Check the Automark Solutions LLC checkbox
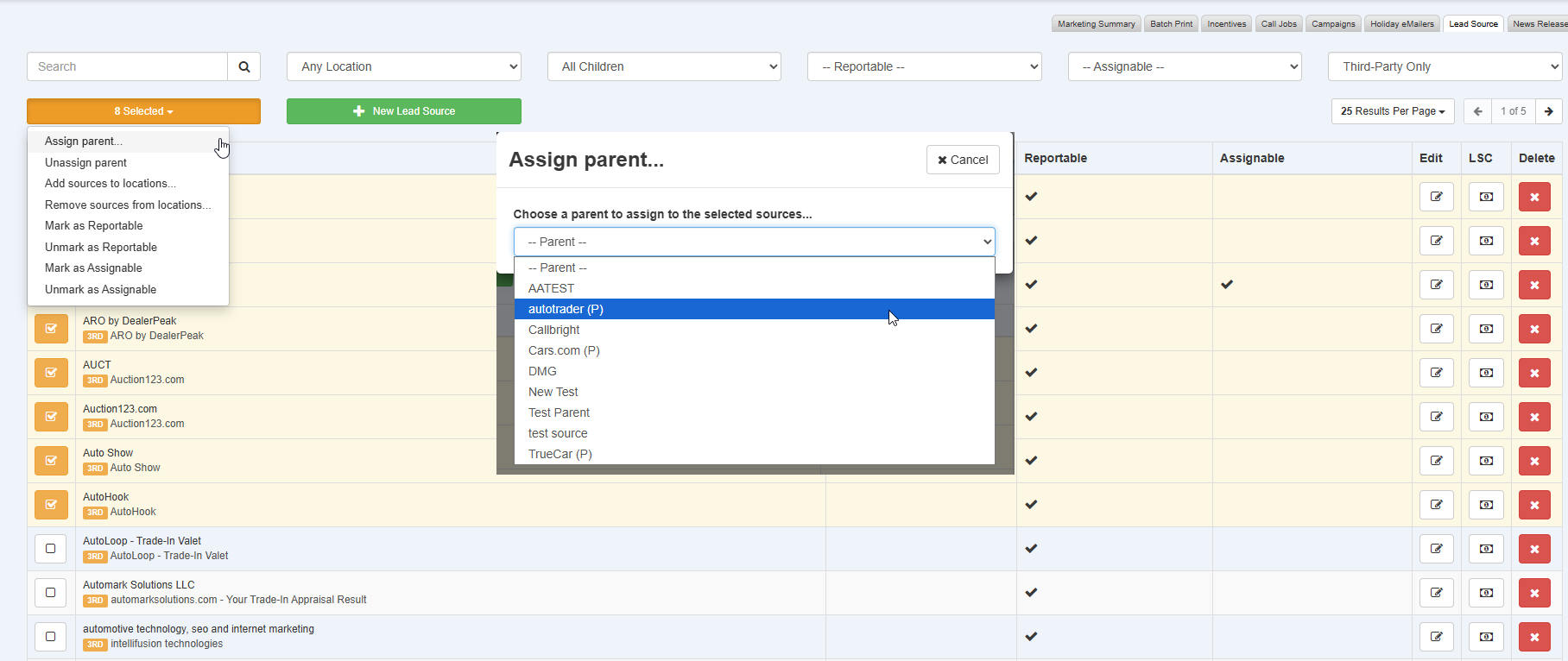This screenshot has width=1568, height=661. pos(51,593)
